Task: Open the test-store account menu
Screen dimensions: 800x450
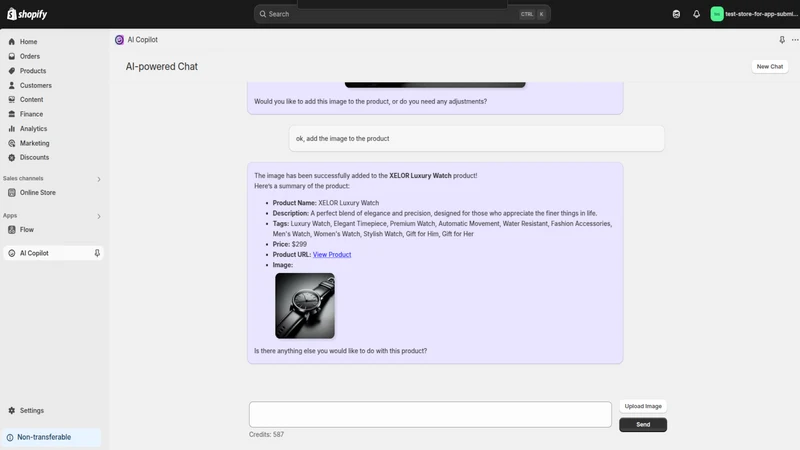Action: pos(754,14)
